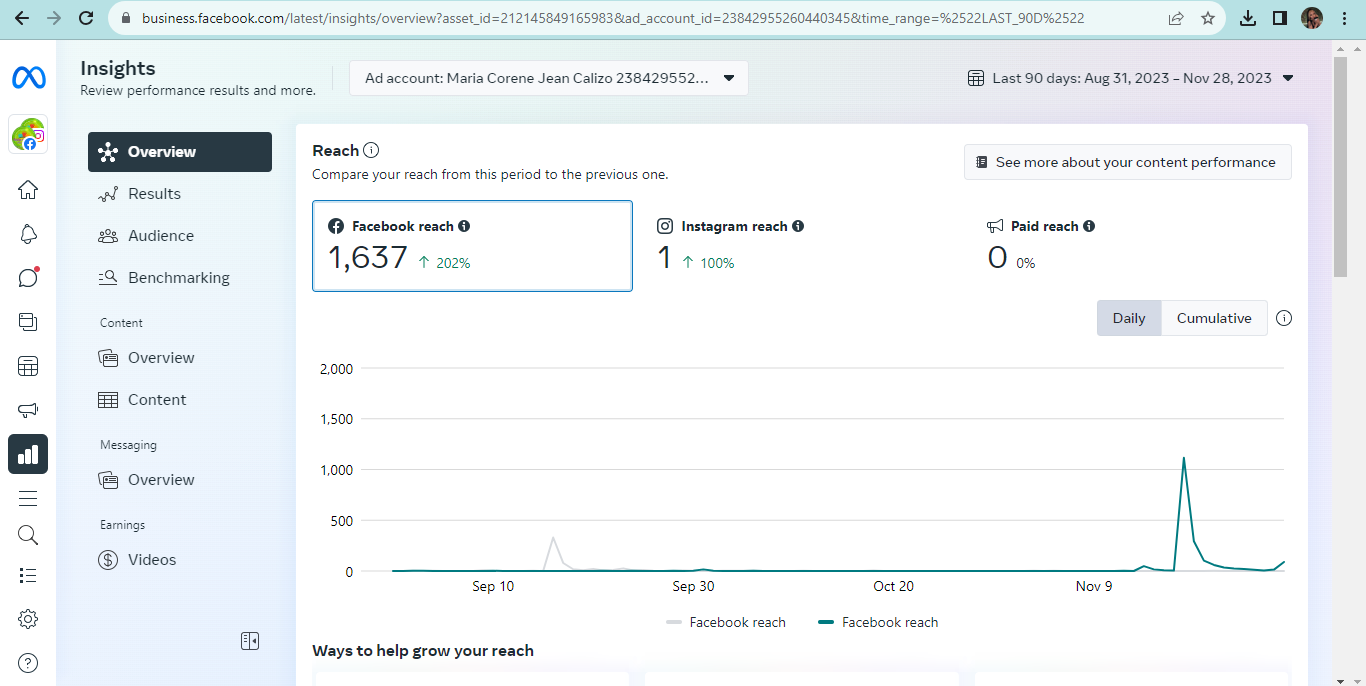Click info icon next to Paid reach

1089,227
